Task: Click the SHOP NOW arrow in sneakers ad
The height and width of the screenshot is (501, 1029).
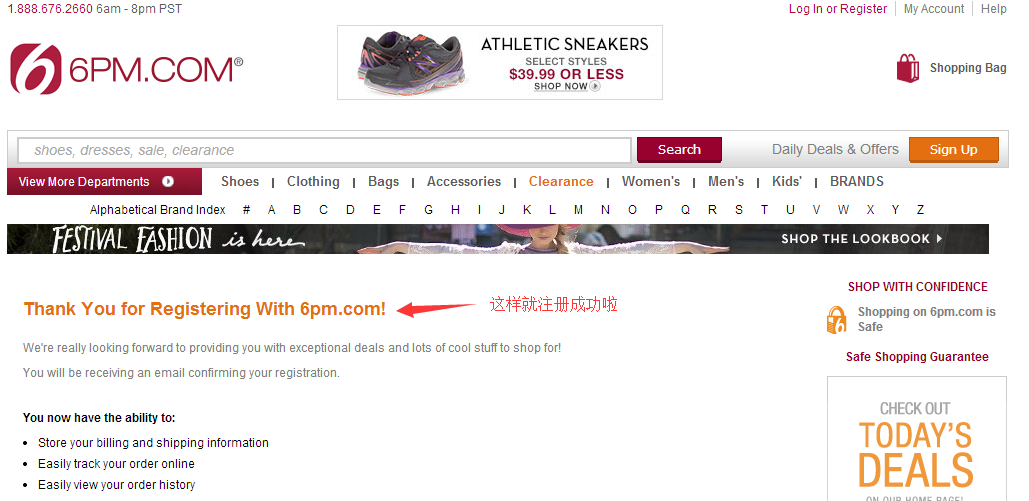Action: pyautogui.click(x=595, y=86)
